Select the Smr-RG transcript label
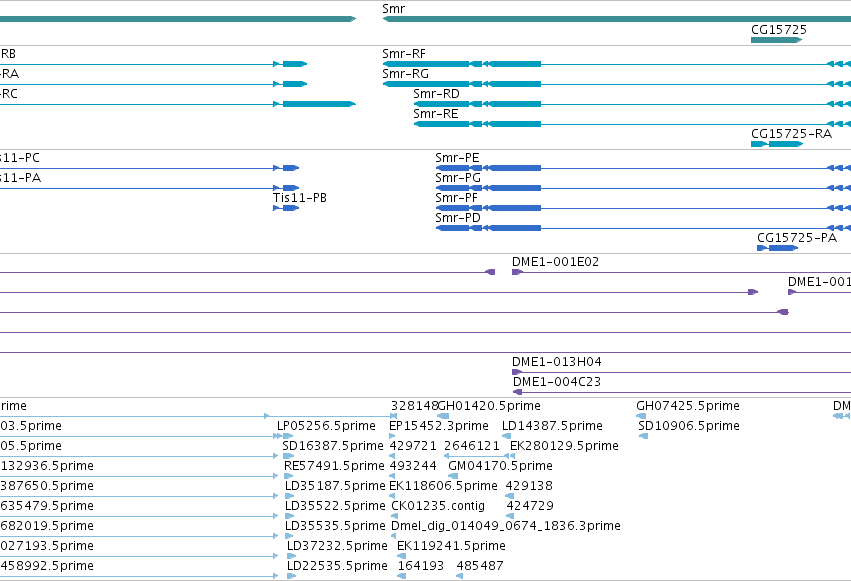 point(405,74)
